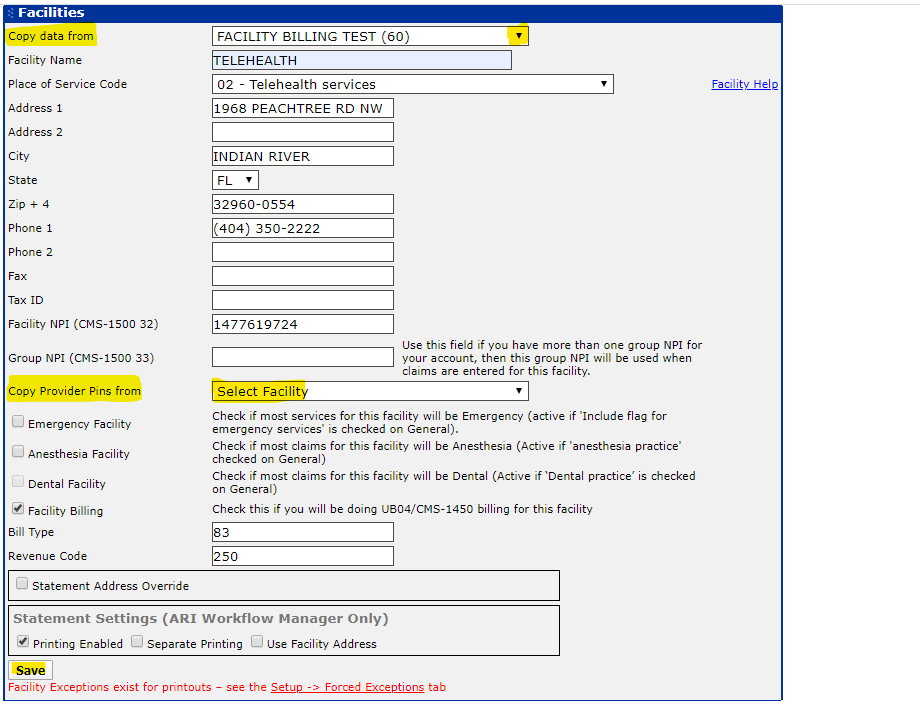Screen dimensions: 920x715
Task: Click the Revenue Code field
Action: coord(303,556)
